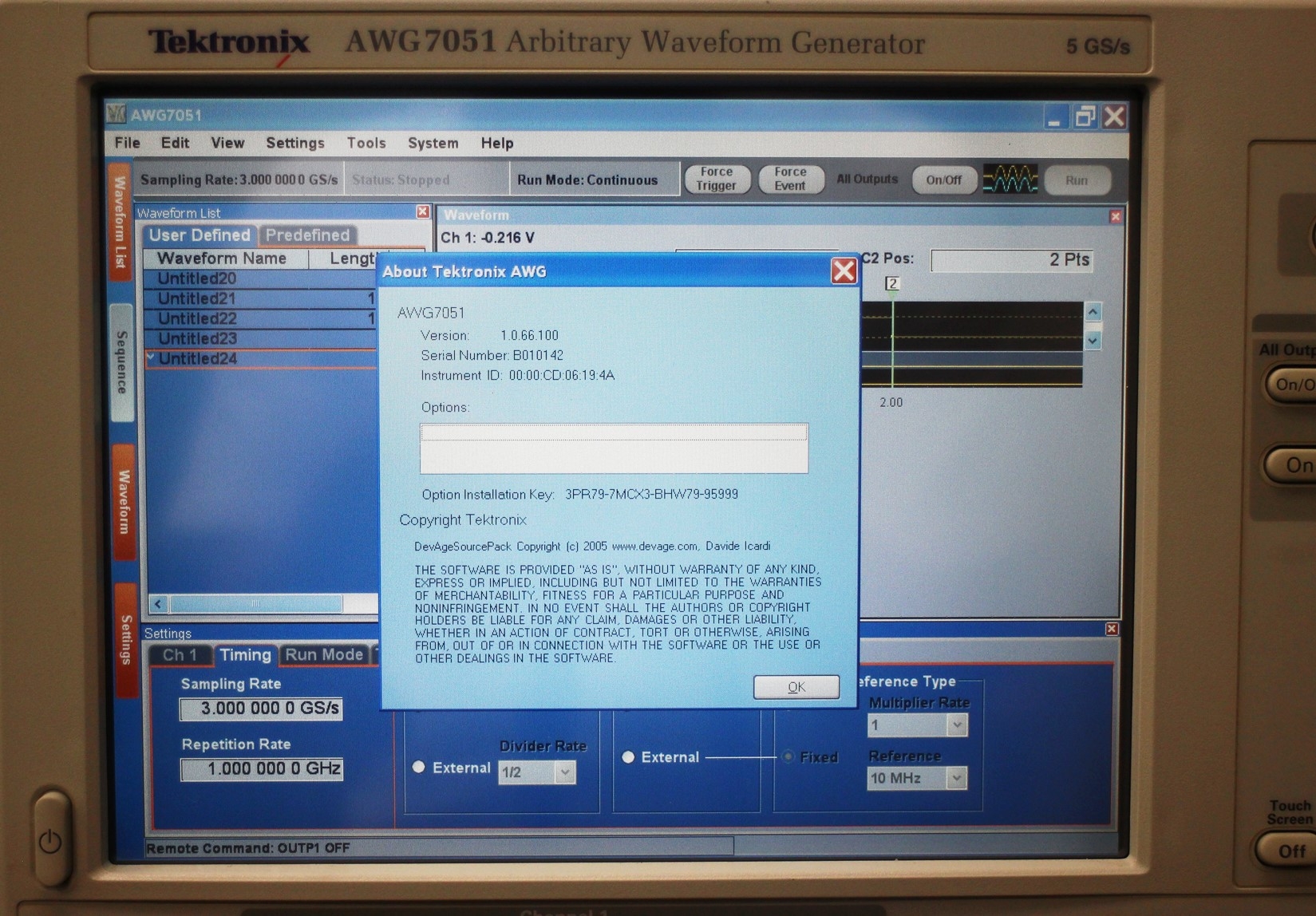
Task: Open the Settings menu
Action: click(x=294, y=143)
